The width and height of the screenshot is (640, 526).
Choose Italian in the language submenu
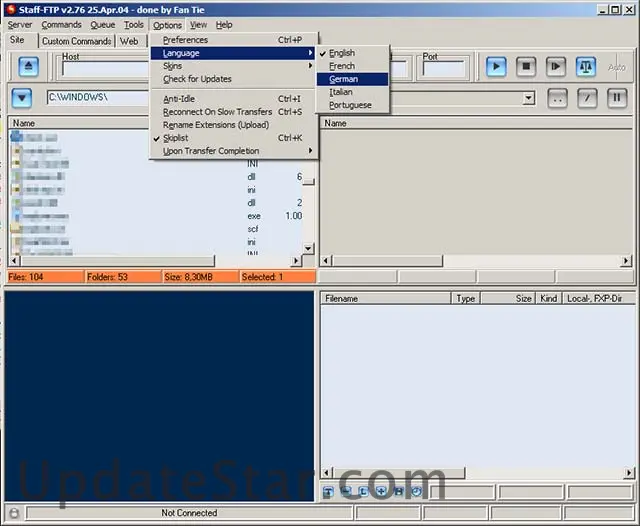(x=353, y=92)
